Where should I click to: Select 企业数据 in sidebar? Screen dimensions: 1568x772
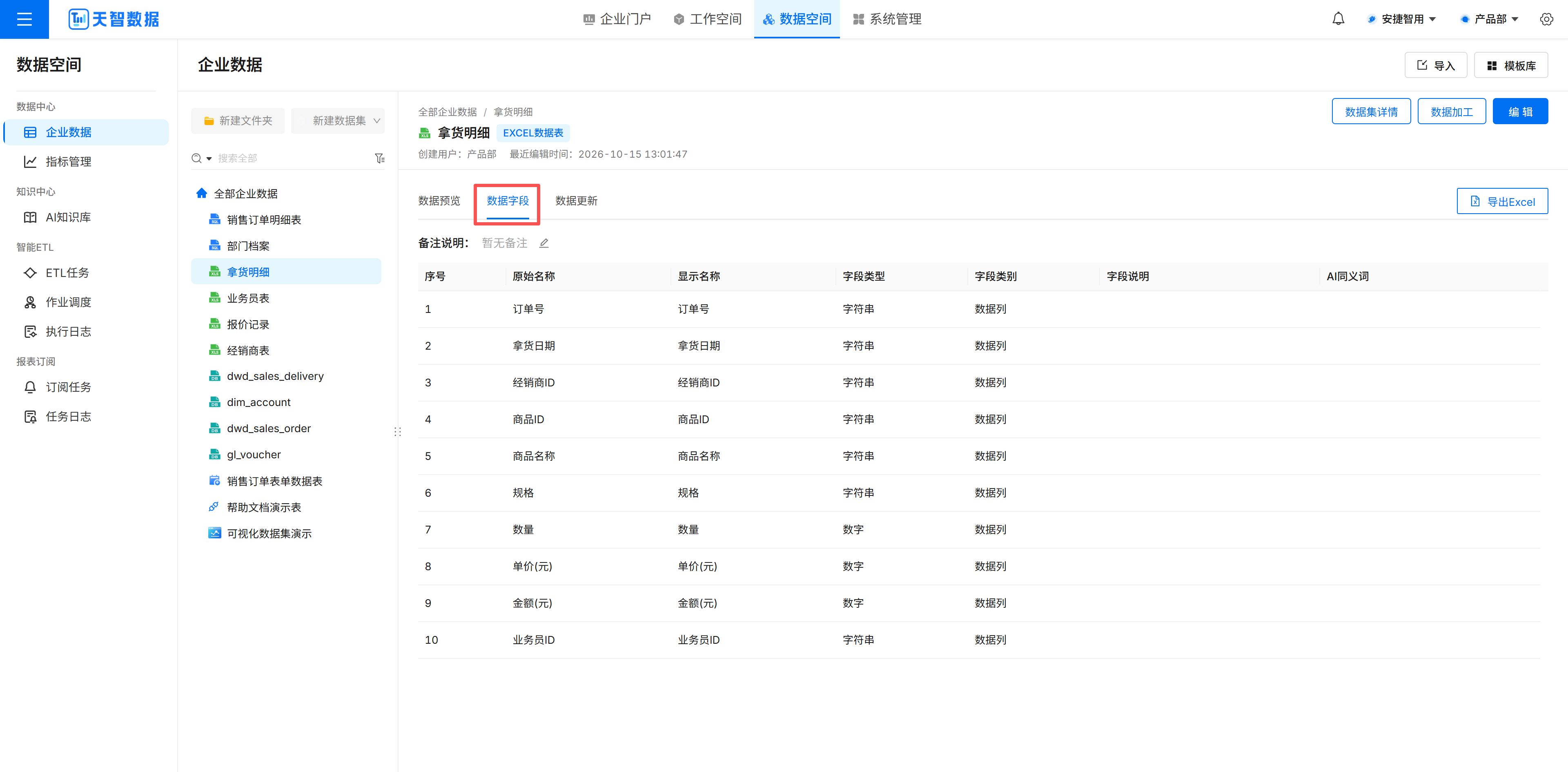tap(86, 132)
